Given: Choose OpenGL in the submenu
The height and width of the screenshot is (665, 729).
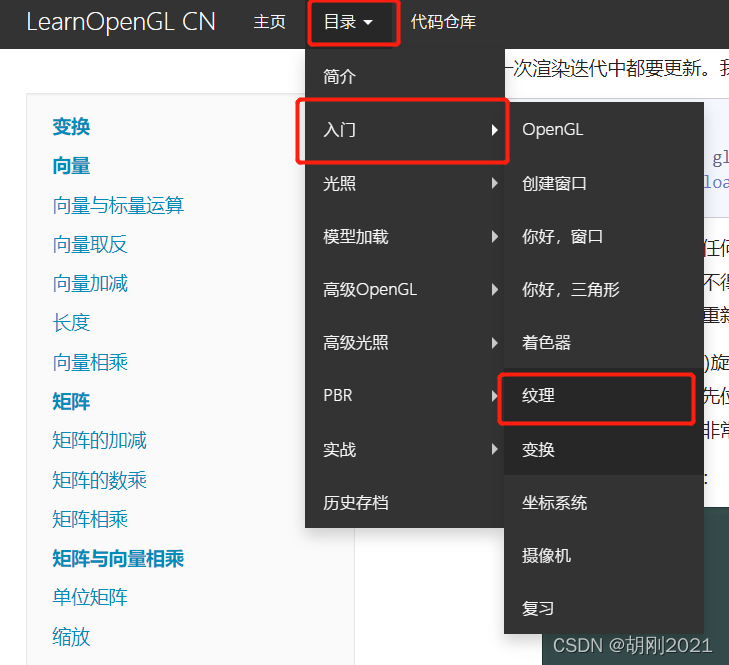Looking at the screenshot, I should tap(604, 130).
